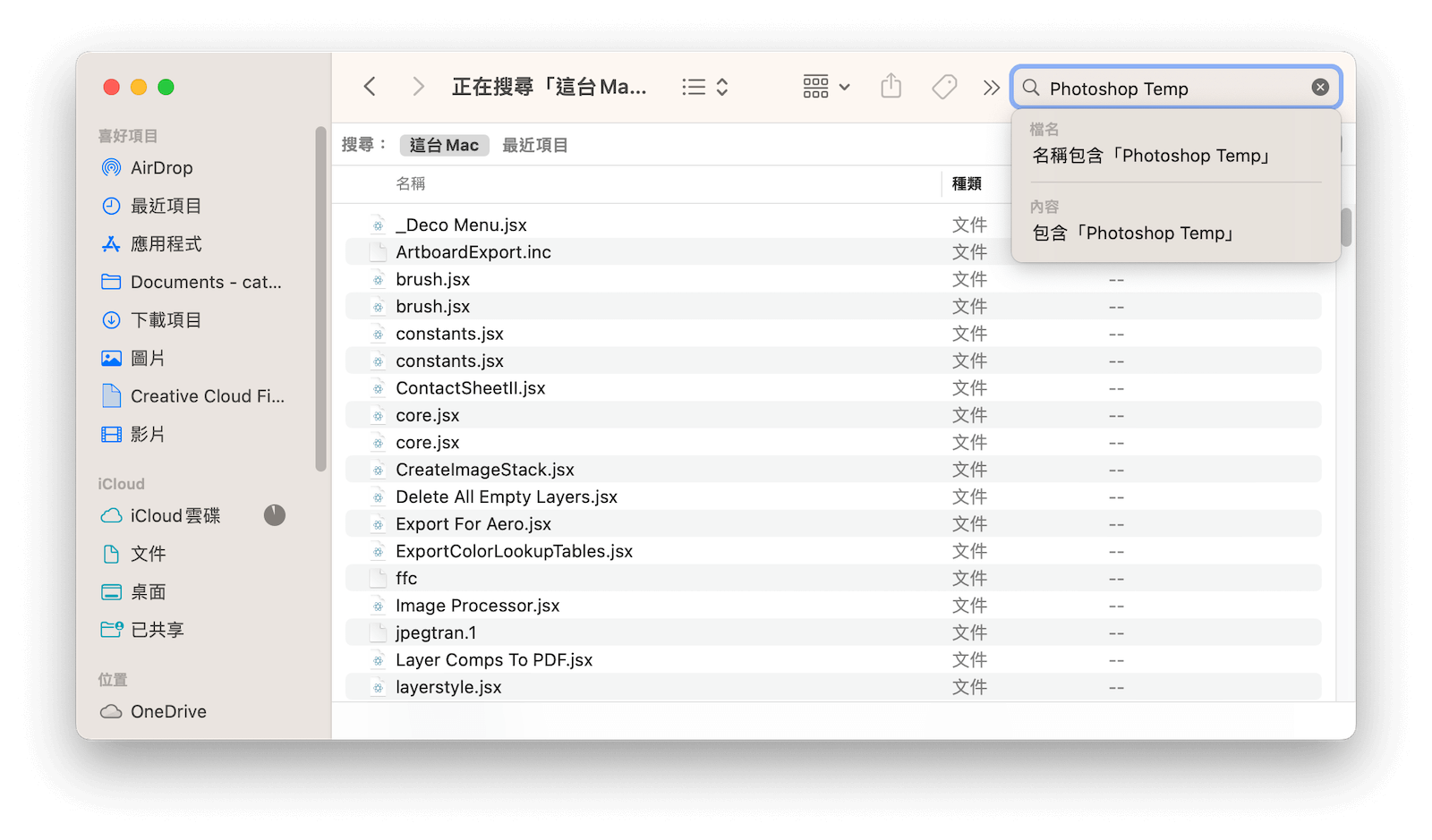The height and width of the screenshot is (840, 1432).
Task: Click file icon of ArtboardExport.inc
Action: 378,252
